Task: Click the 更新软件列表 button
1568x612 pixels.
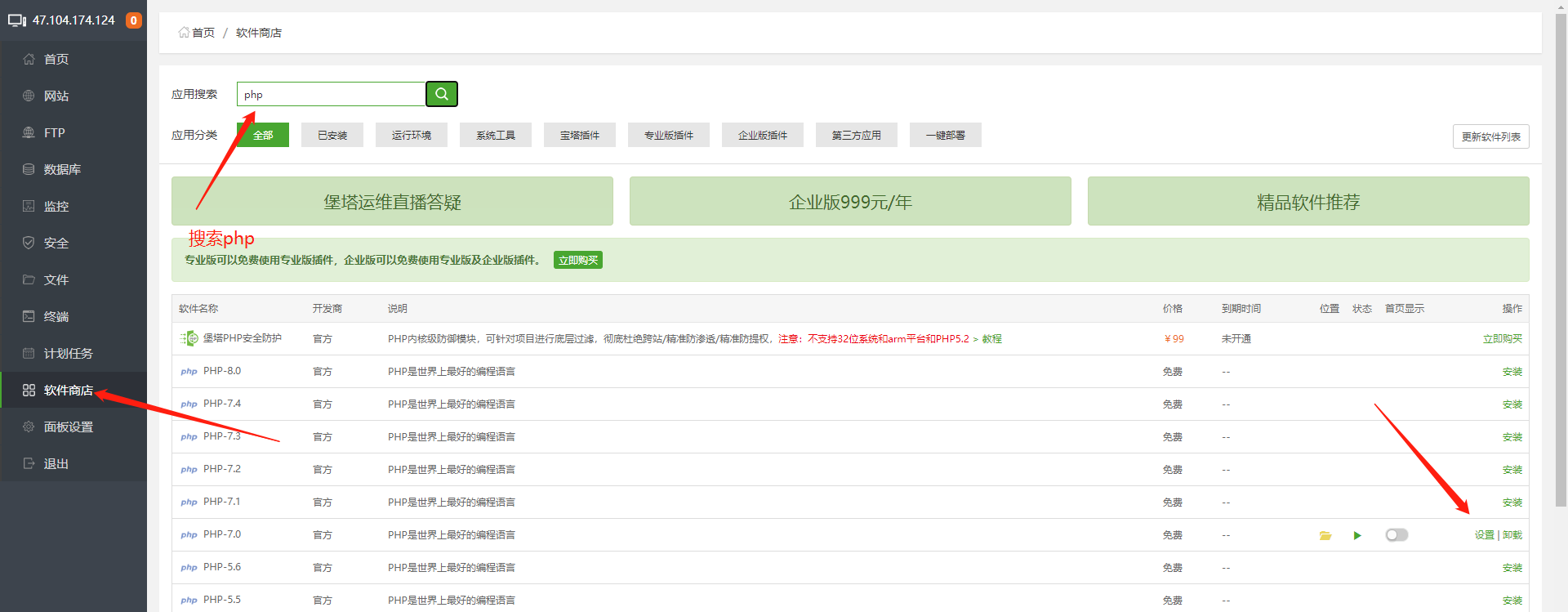Action: 1490,136
